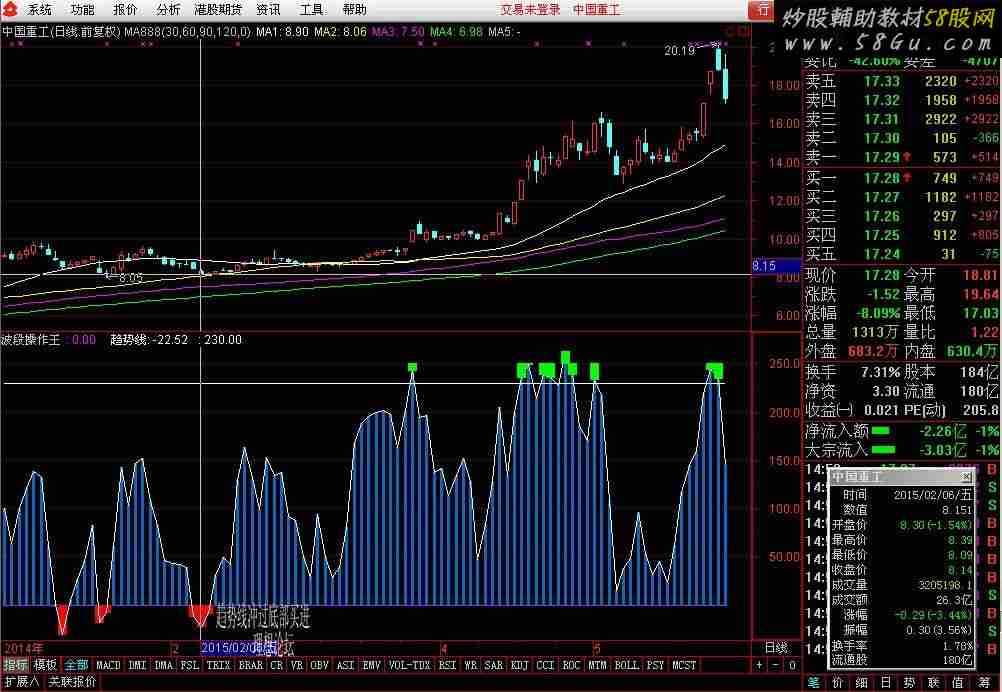Open the 功能 menu

click(82, 10)
